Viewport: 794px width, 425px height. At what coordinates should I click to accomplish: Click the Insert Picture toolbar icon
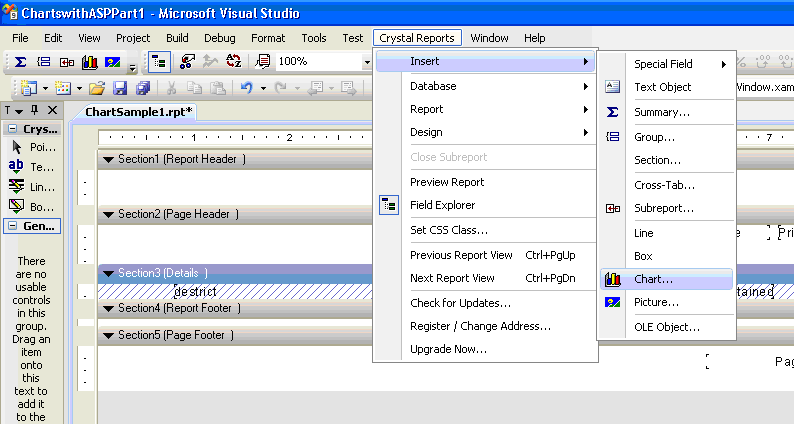click(112, 62)
